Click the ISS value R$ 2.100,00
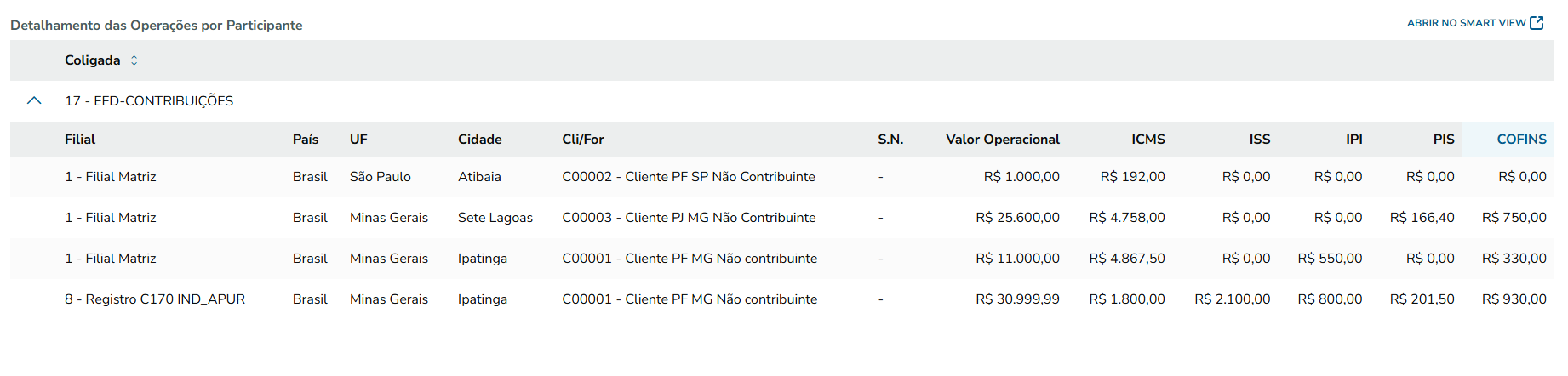The width and height of the screenshot is (1568, 376). pos(1232,299)
